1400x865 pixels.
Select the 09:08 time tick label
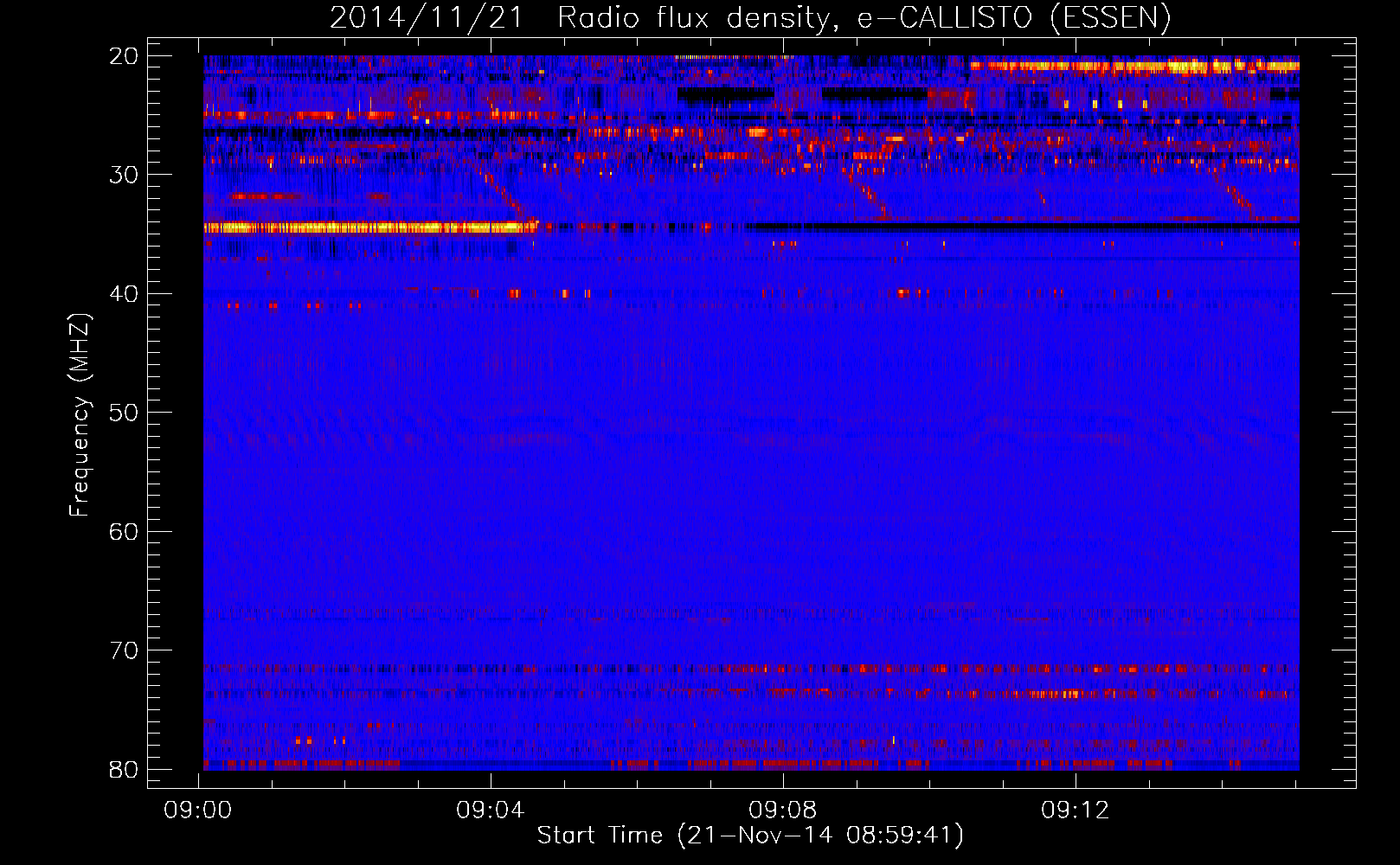pyautogui.click(x=783, y=811)
